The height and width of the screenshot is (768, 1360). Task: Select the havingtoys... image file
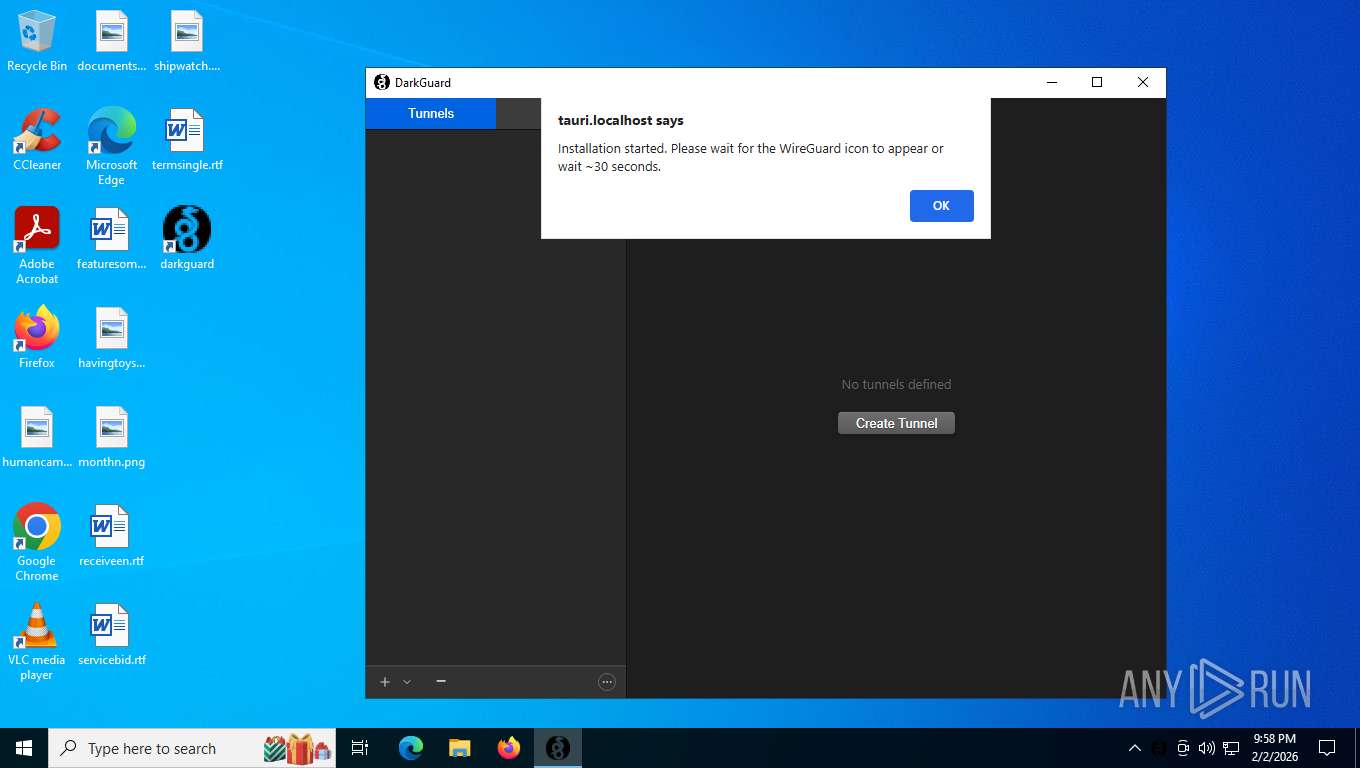pos(111,337)
